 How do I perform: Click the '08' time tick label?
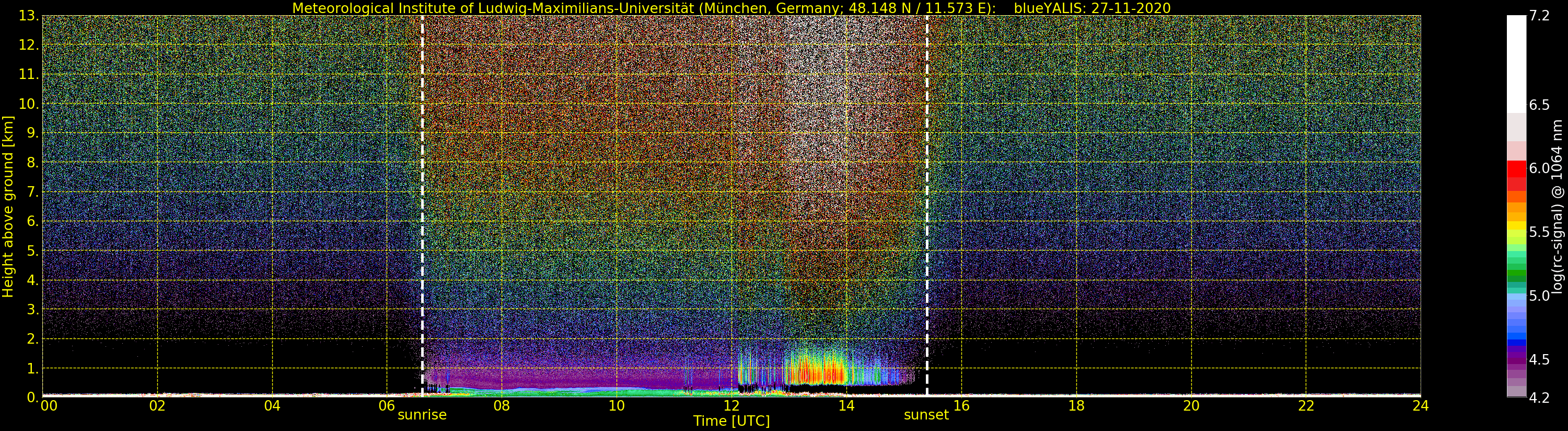[502, 405]
